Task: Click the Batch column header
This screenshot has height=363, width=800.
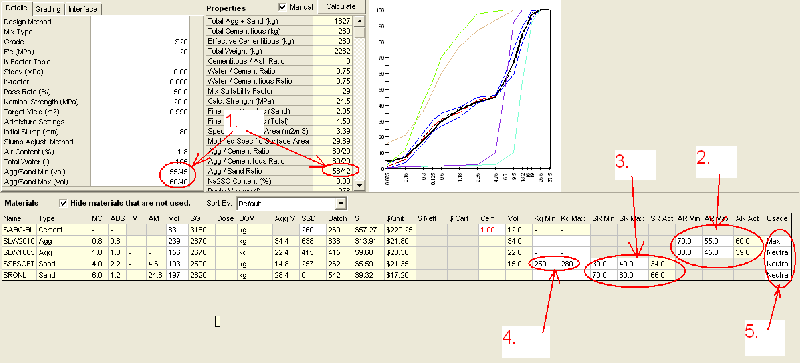Action: [x=337, y=219]
